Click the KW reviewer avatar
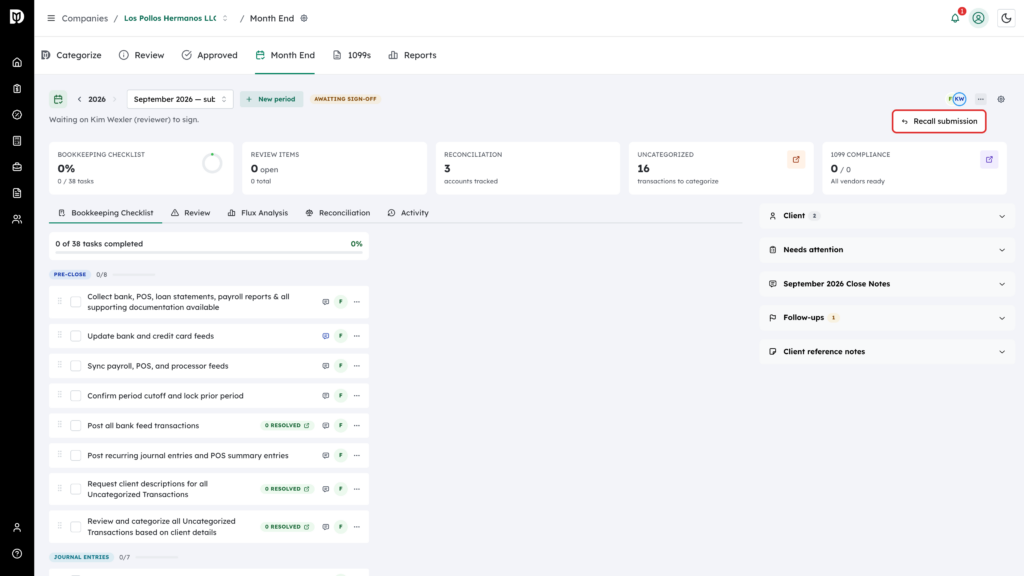 click(959, 99)
